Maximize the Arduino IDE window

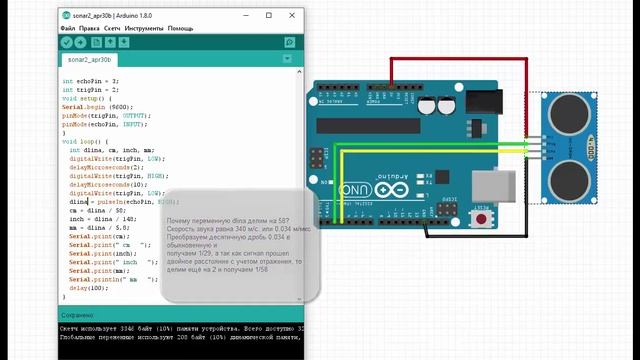tap(269, 16)
